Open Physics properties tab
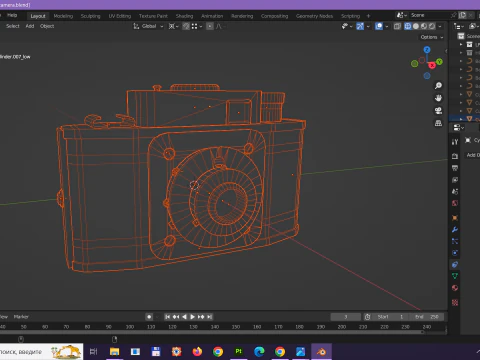This screenshot has width=480, height=360. click(455, 253)
